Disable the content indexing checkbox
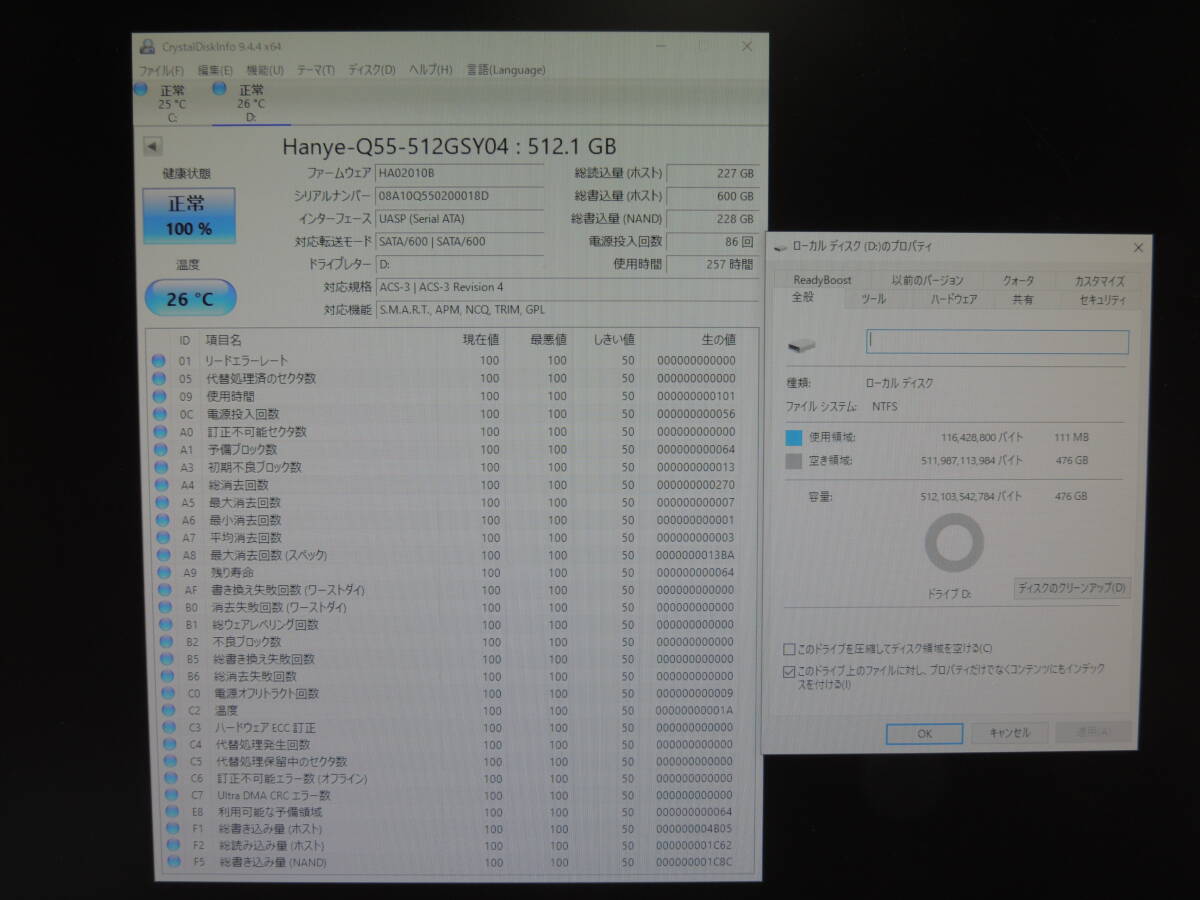The image size is (1200, 900). point(790,671)
